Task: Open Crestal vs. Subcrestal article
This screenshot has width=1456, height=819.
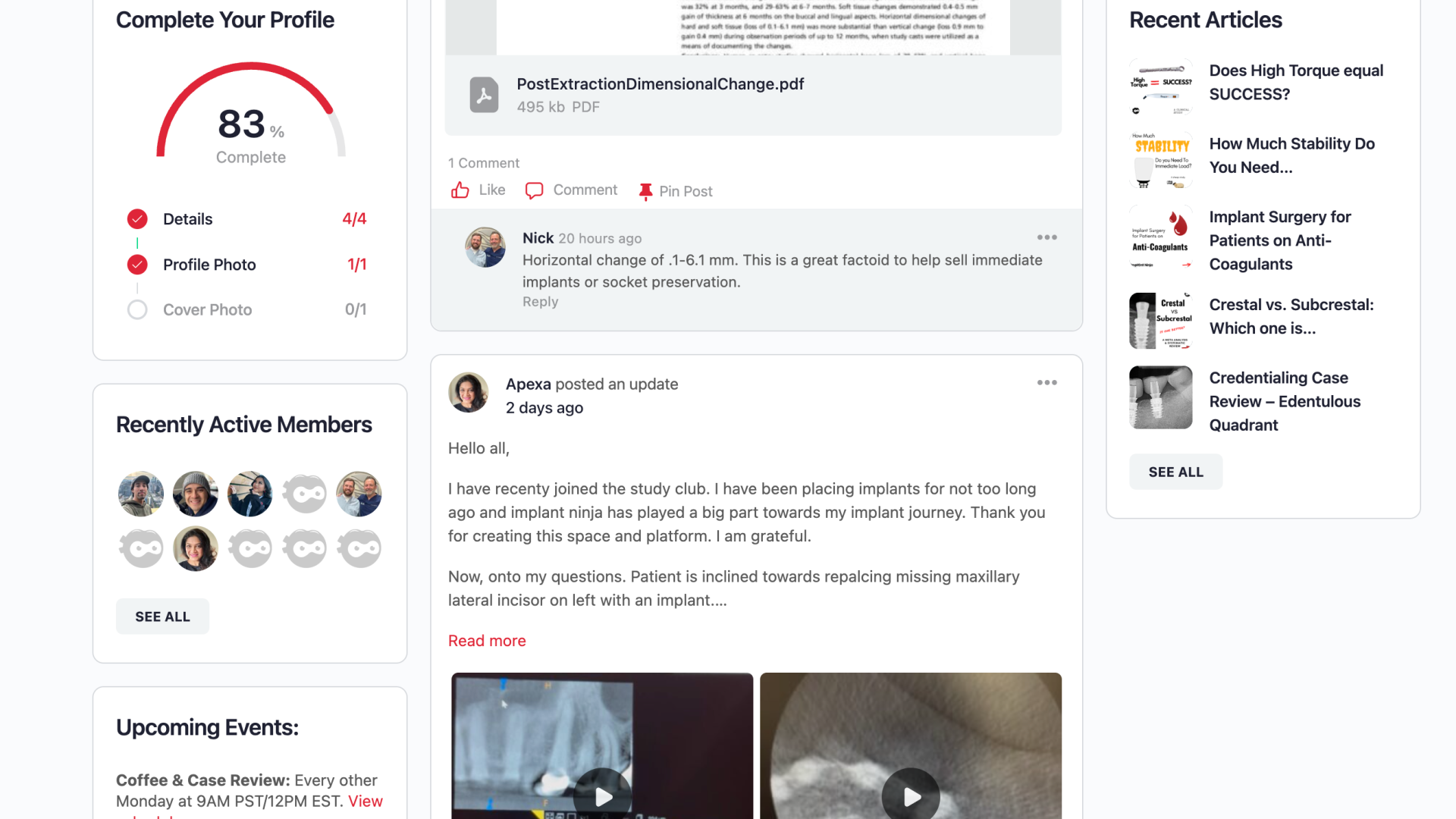Action: click(1291, 316)
